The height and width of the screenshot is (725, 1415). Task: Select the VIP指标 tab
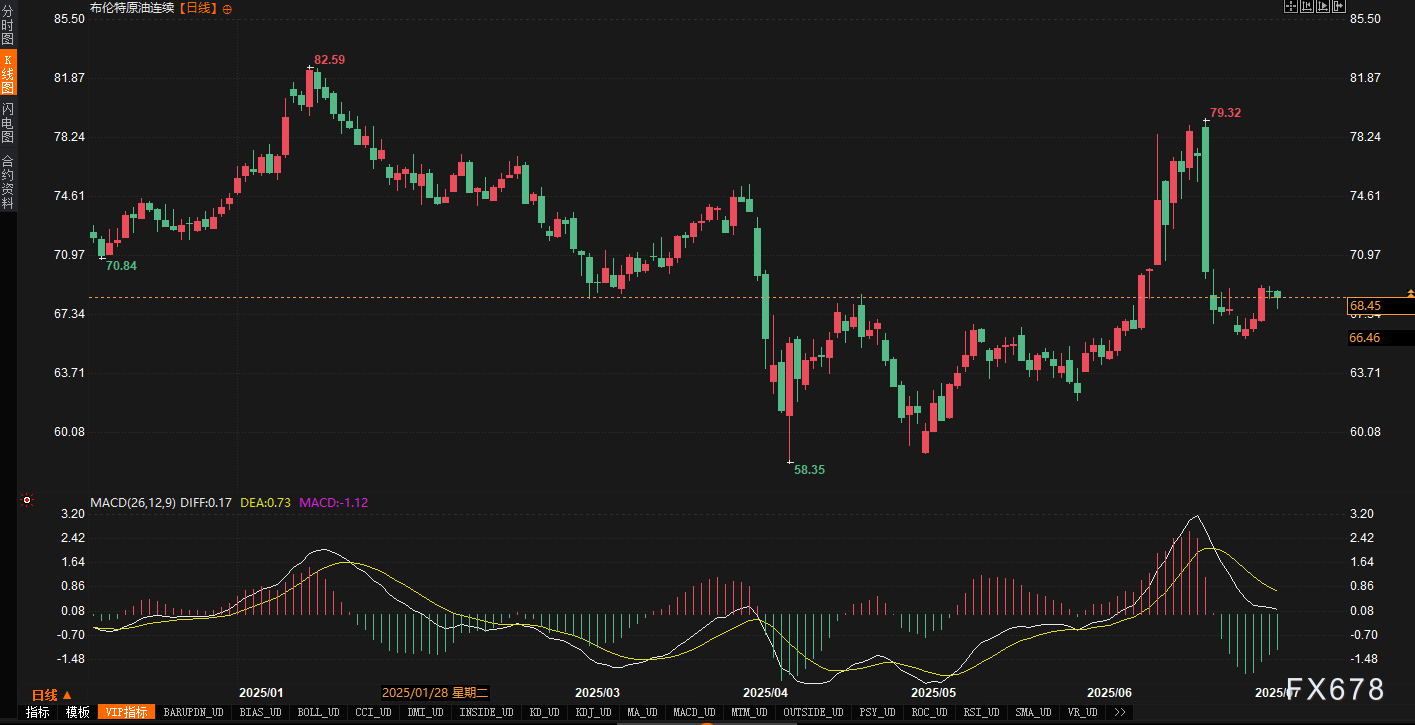coord(127,712)
